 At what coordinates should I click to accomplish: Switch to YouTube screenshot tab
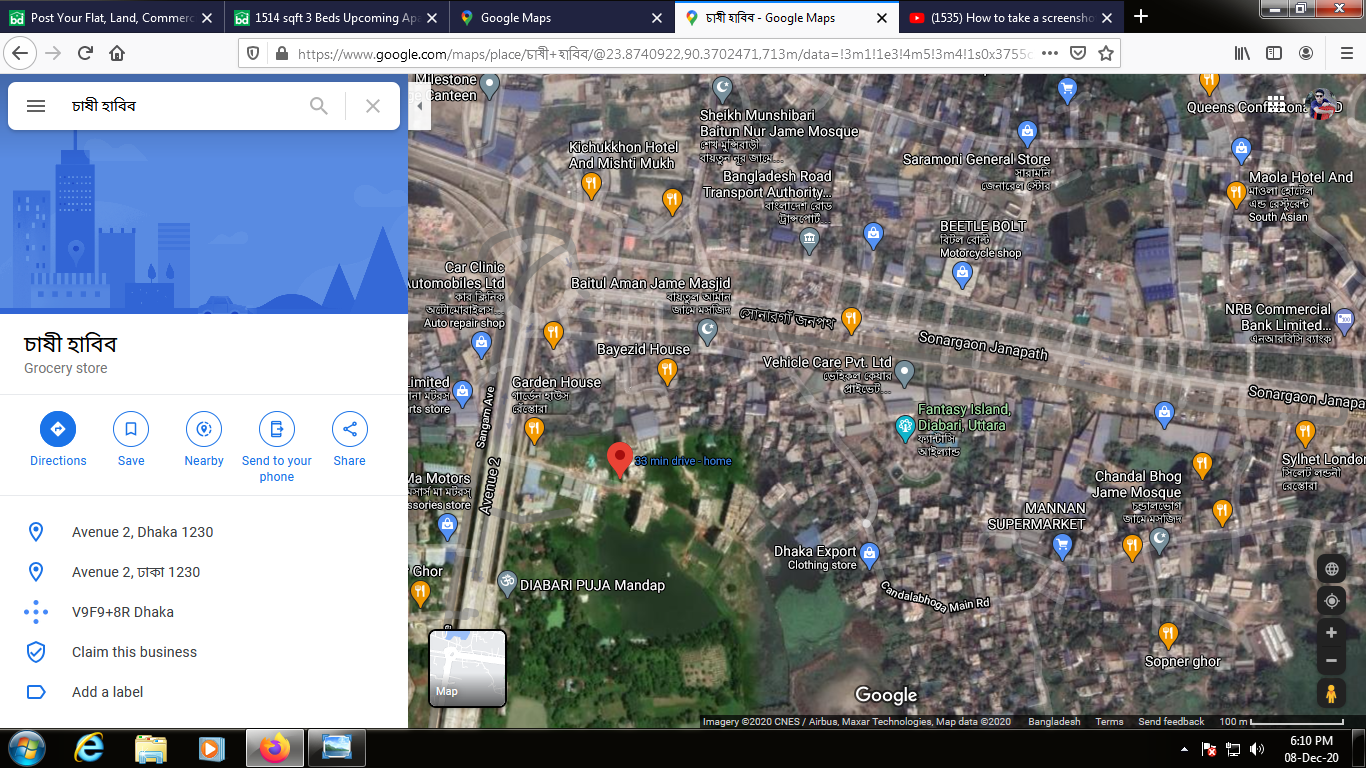[x=1010, y=17]
